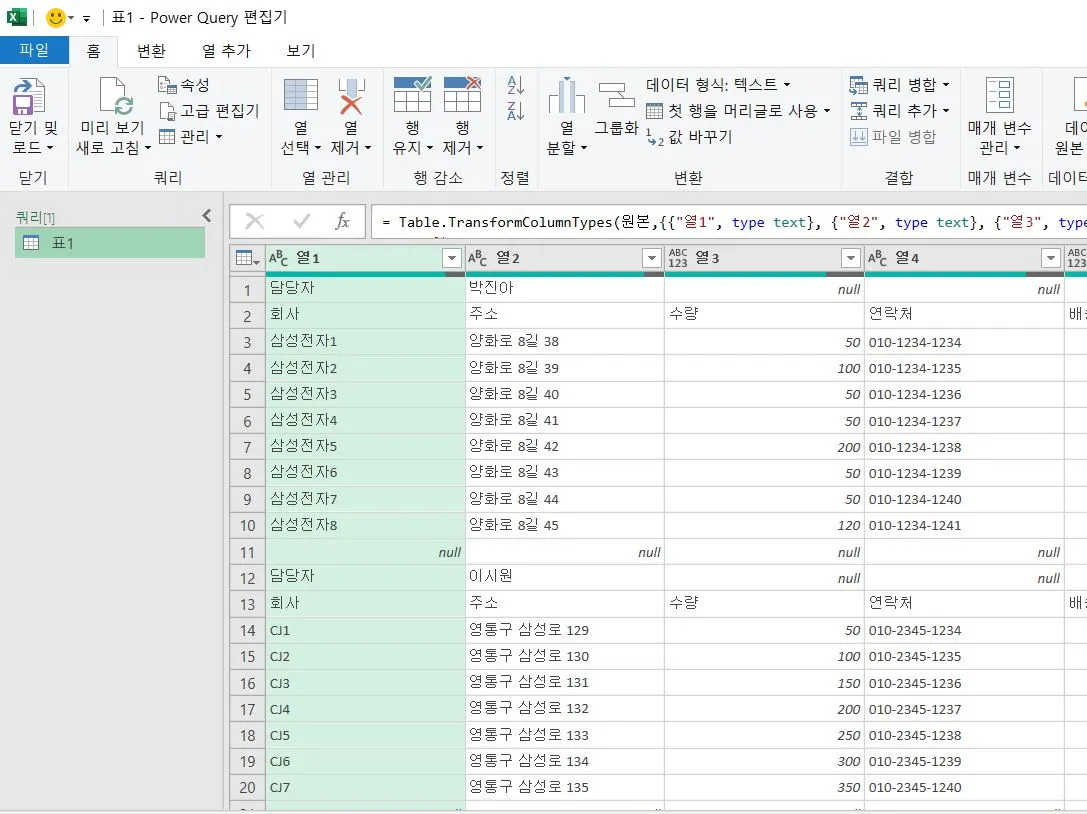
Task: Click cell 삼성전자1
Action: click(365, 341)
